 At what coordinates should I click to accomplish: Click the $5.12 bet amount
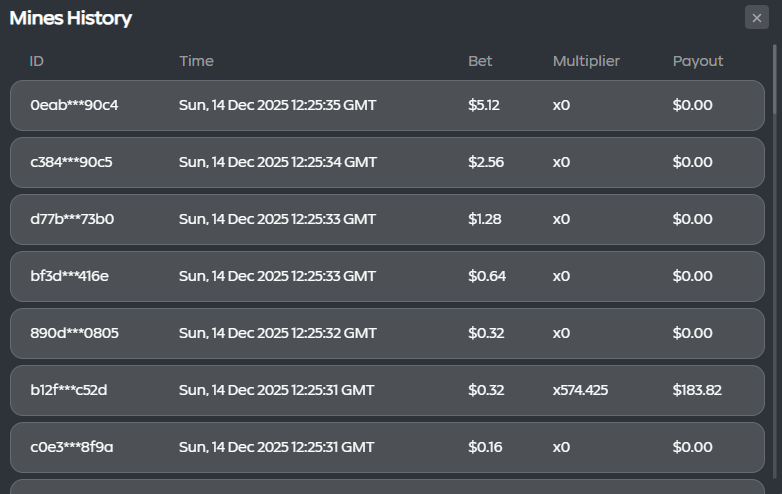point(484,105)
